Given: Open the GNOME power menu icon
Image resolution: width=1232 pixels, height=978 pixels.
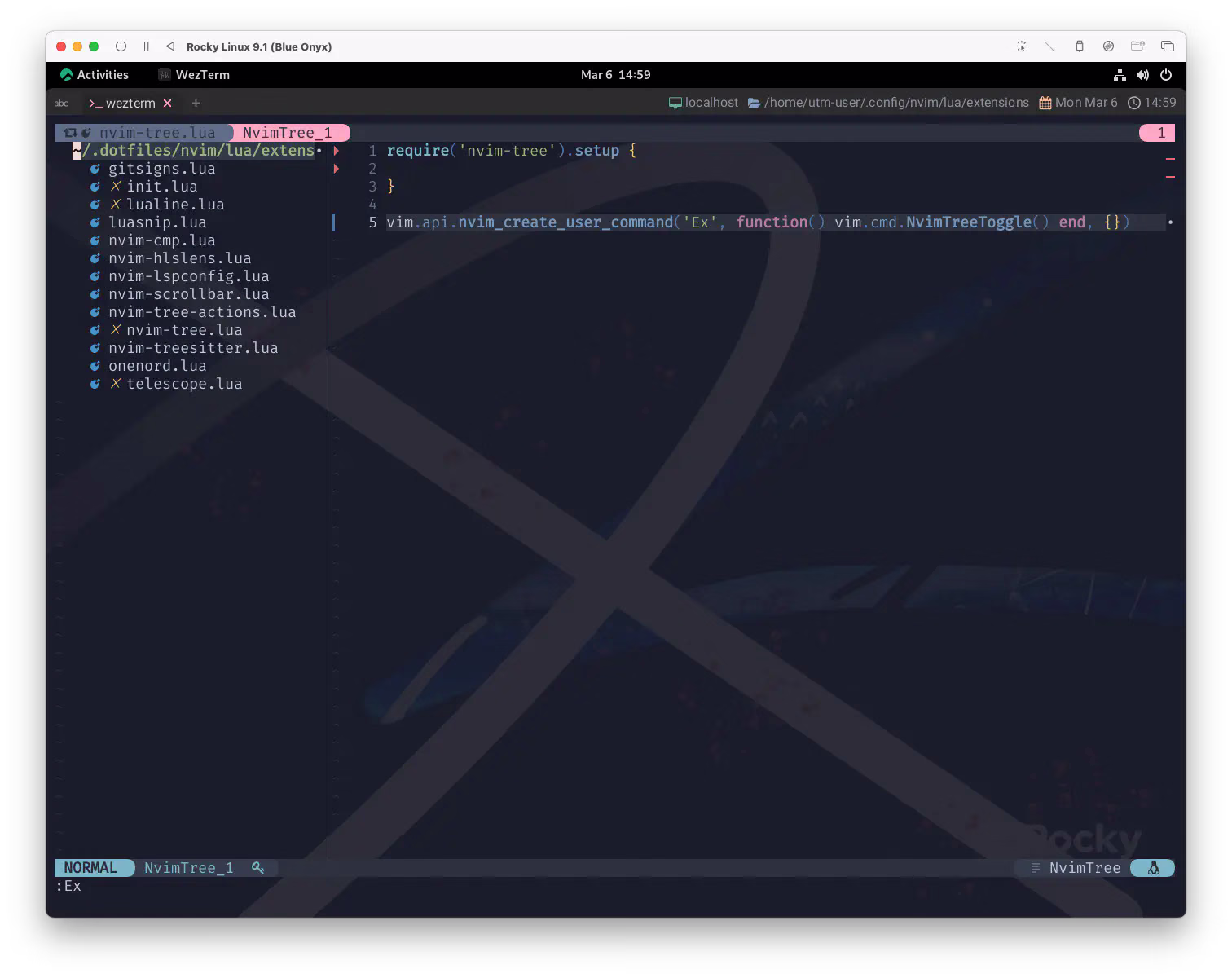Looking at the screenshot, I should (1166, 75).
